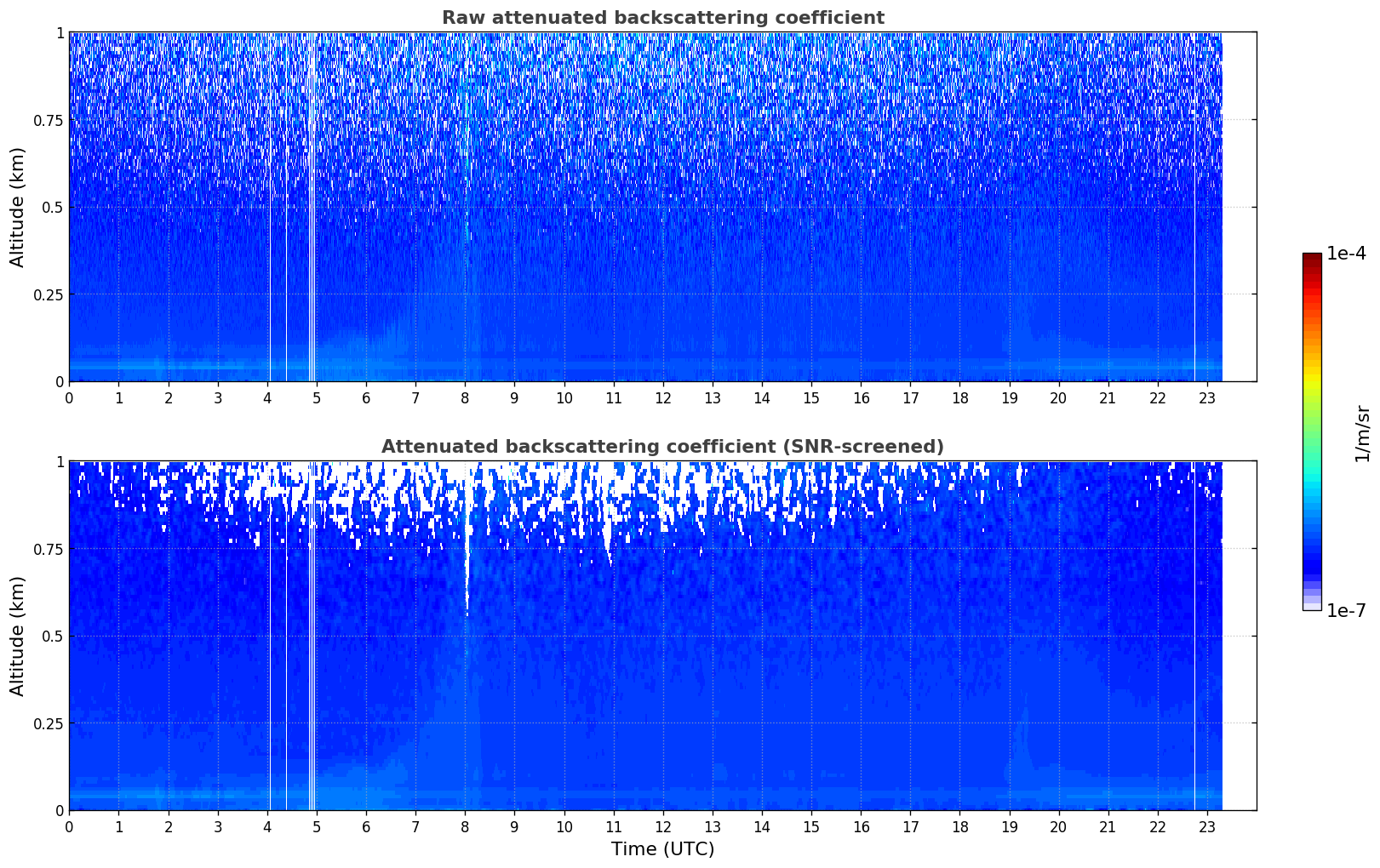Click the "1e-7" colorbar minimum label
This screenshot has width=1380, height=868.
1346,610
